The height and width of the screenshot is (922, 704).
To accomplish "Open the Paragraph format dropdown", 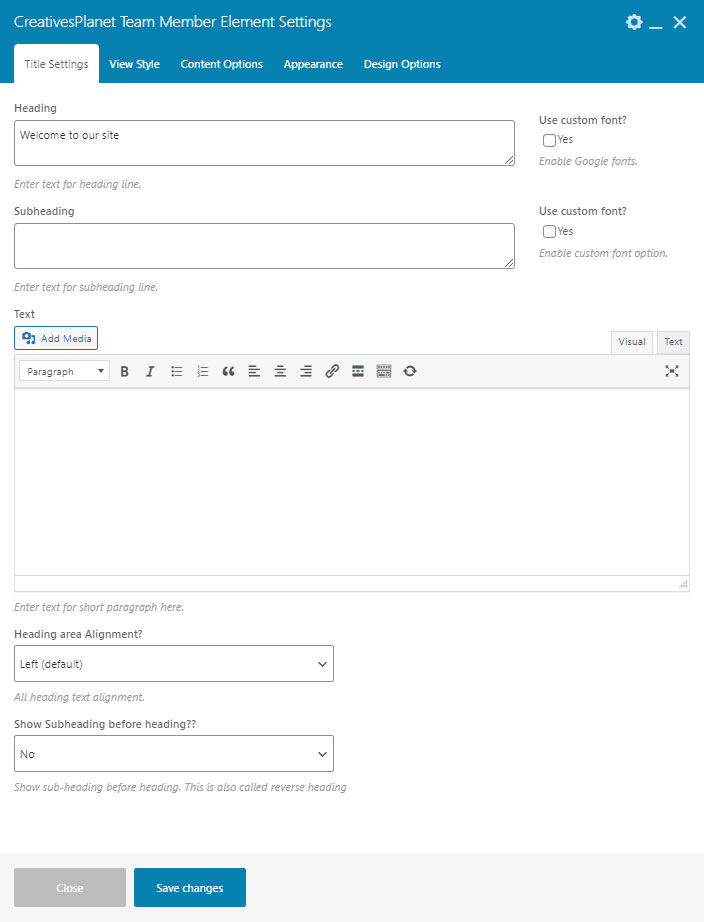I will 65,371.
